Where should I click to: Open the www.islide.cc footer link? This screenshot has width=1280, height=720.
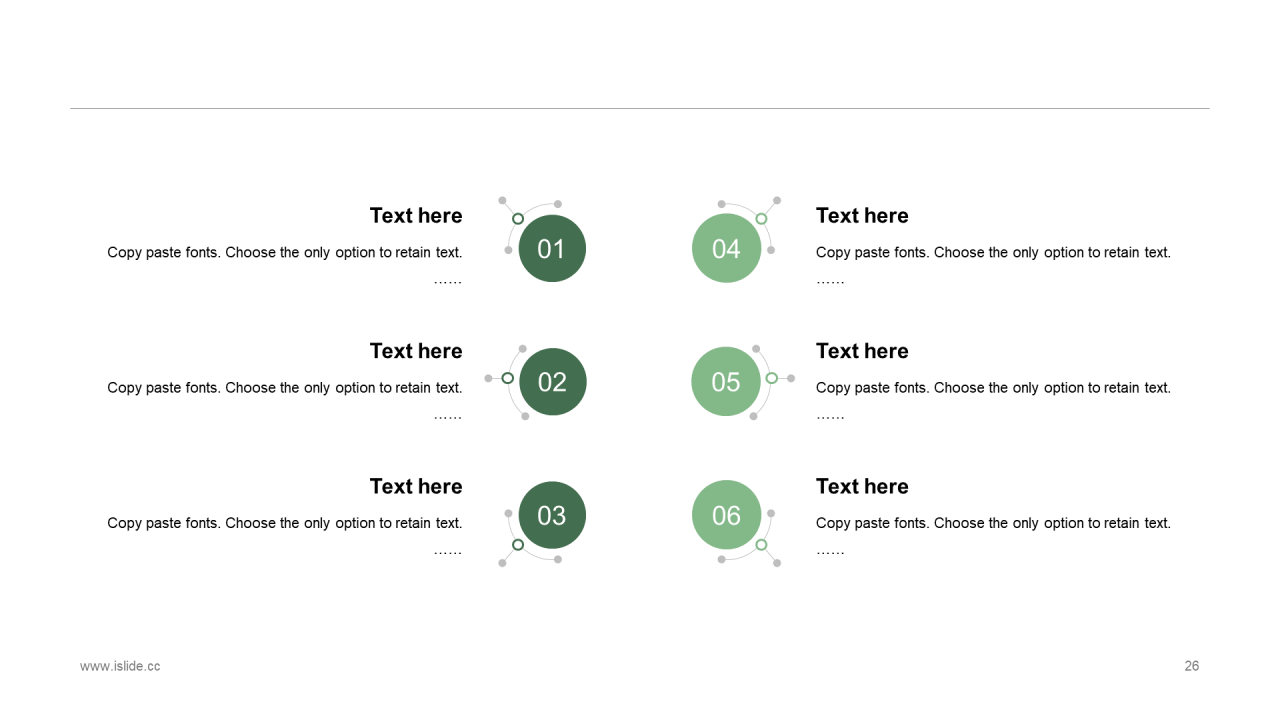120,666
